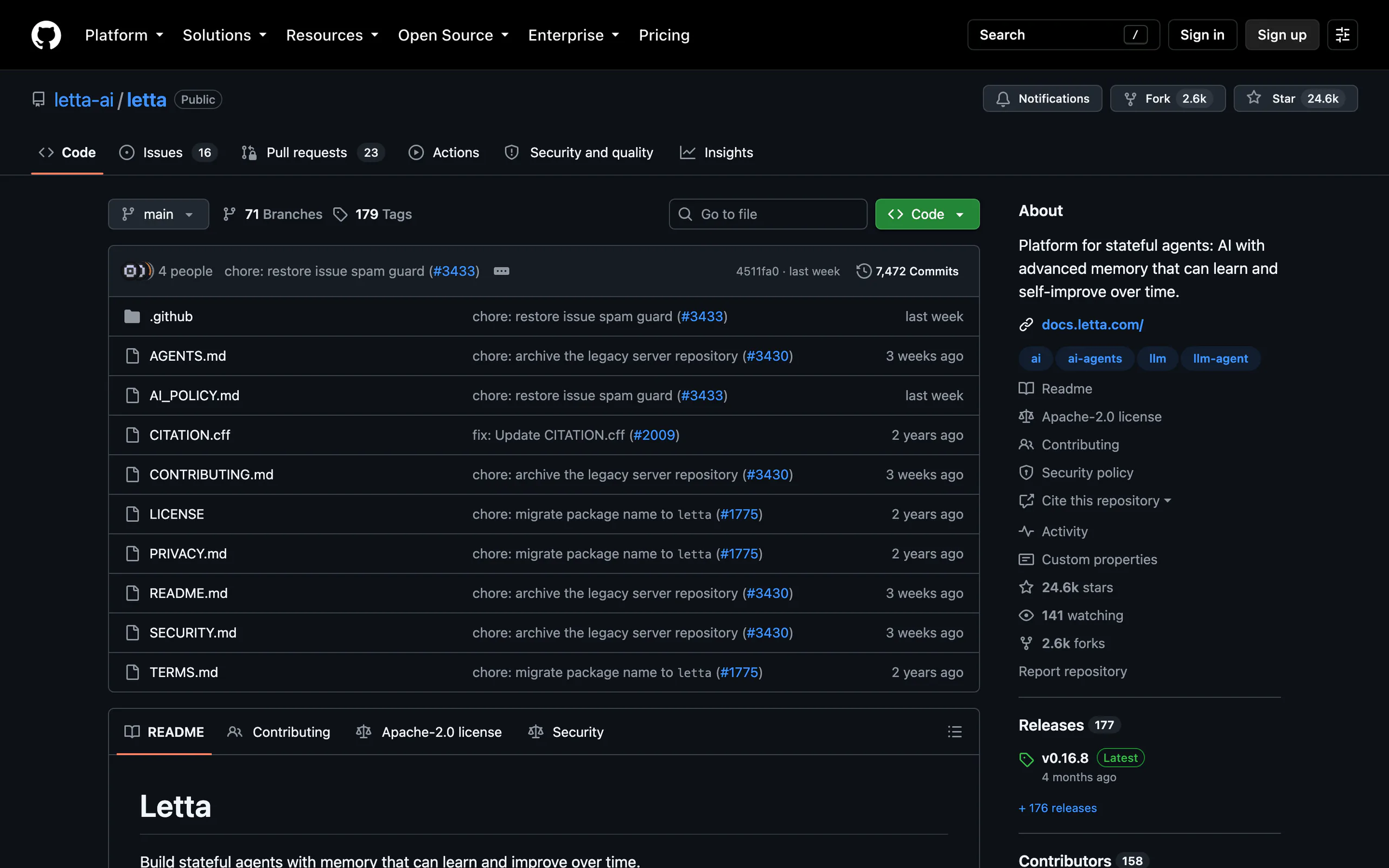Fork the letta repository
Viewport: 1389px width, 868px height.
pyautogui.click(x=1168, y=99)
